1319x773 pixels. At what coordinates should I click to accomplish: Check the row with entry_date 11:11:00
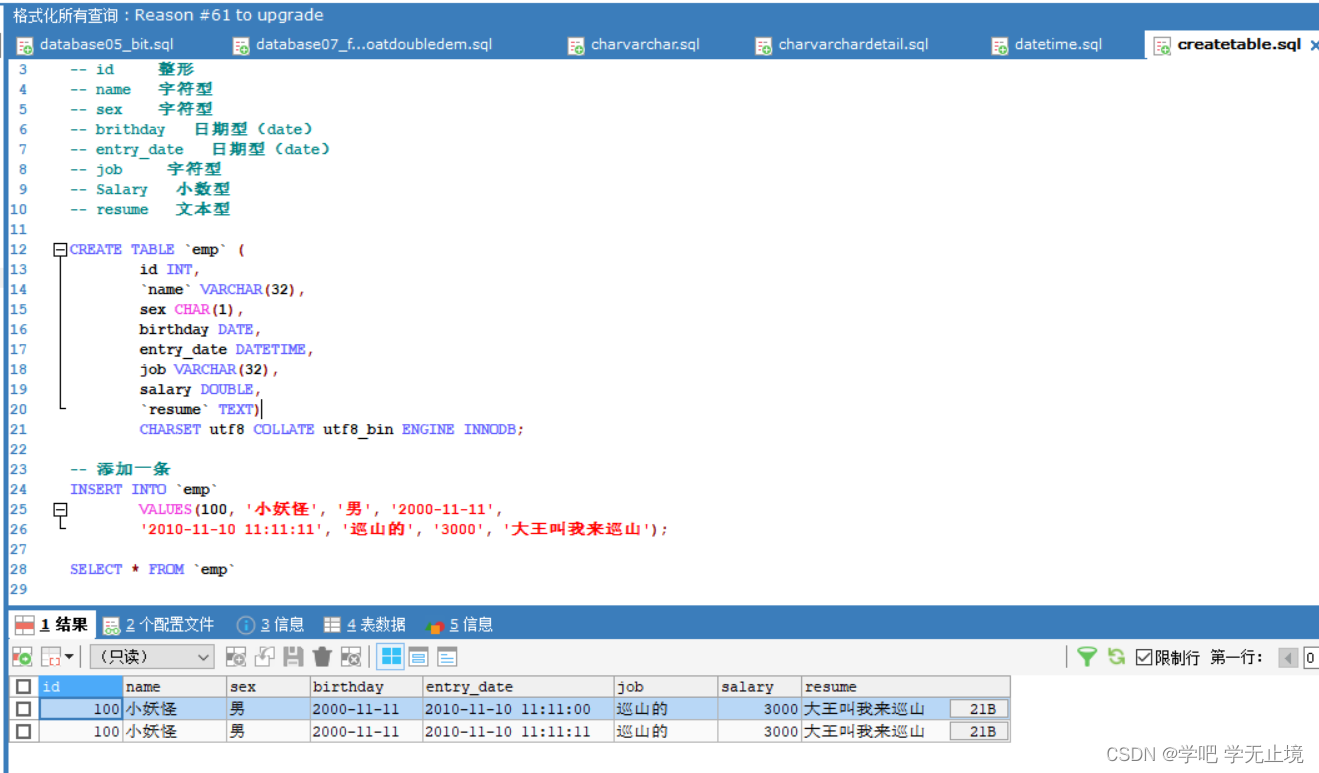23,709
